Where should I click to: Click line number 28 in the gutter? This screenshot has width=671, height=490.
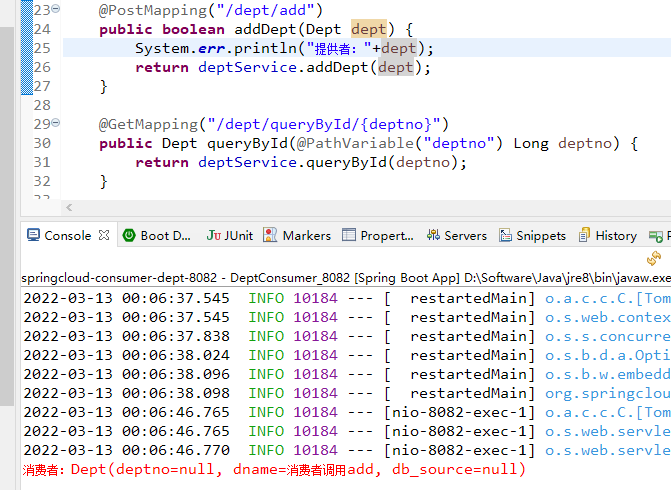(x=42, y=105)
